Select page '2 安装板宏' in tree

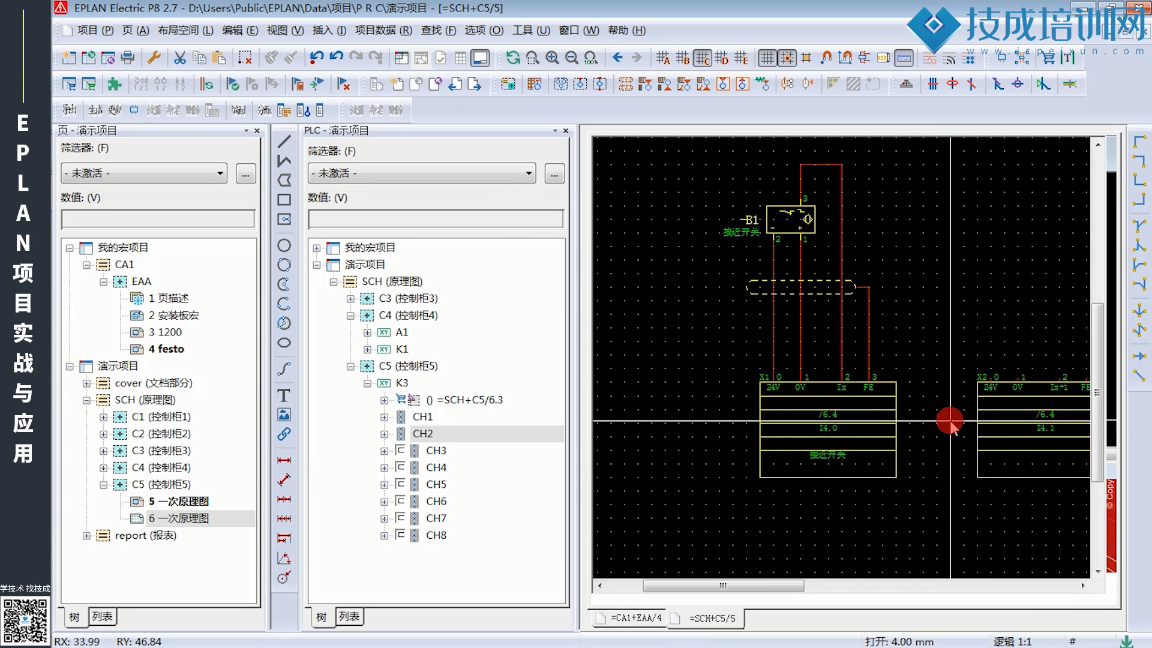[173, 315]
